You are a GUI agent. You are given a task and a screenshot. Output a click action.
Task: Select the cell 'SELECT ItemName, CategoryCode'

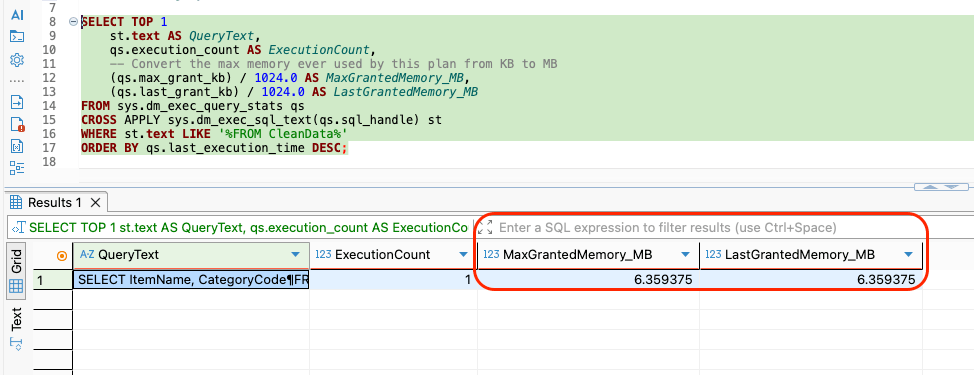click(191, 280)
